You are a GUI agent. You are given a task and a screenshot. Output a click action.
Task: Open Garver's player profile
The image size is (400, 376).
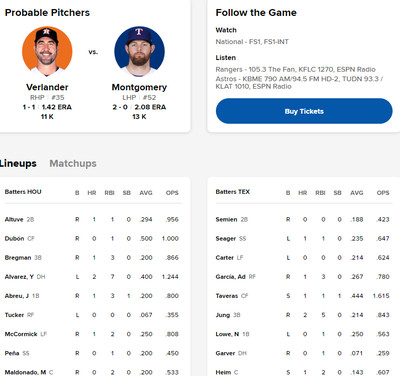(225, 353)
